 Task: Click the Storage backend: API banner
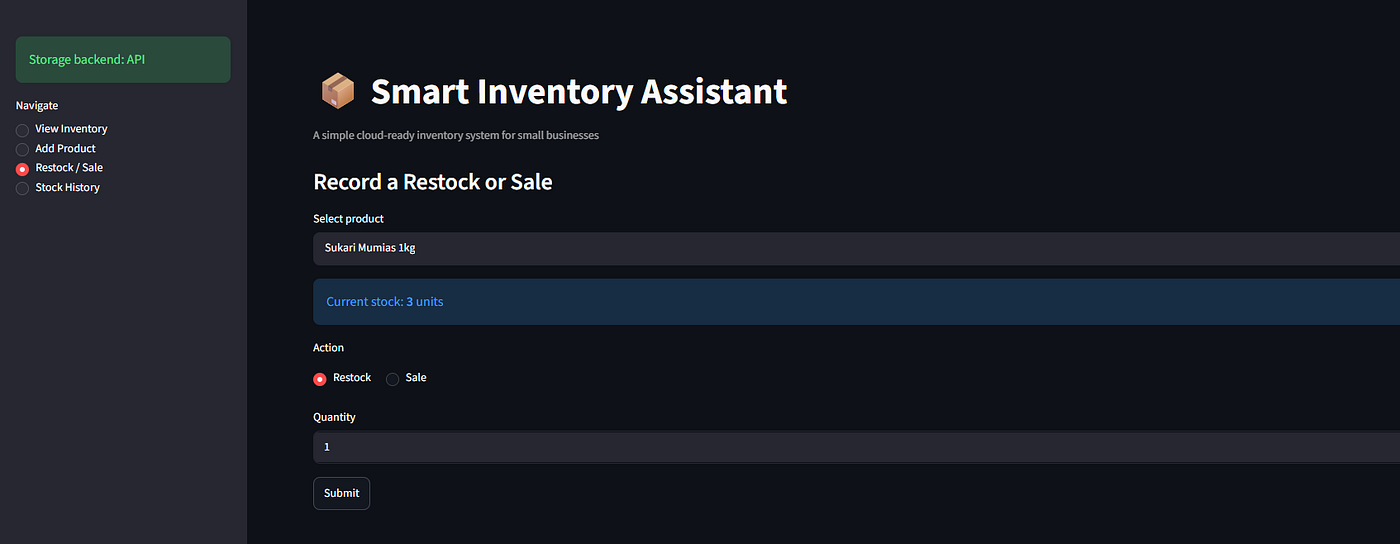123,60
